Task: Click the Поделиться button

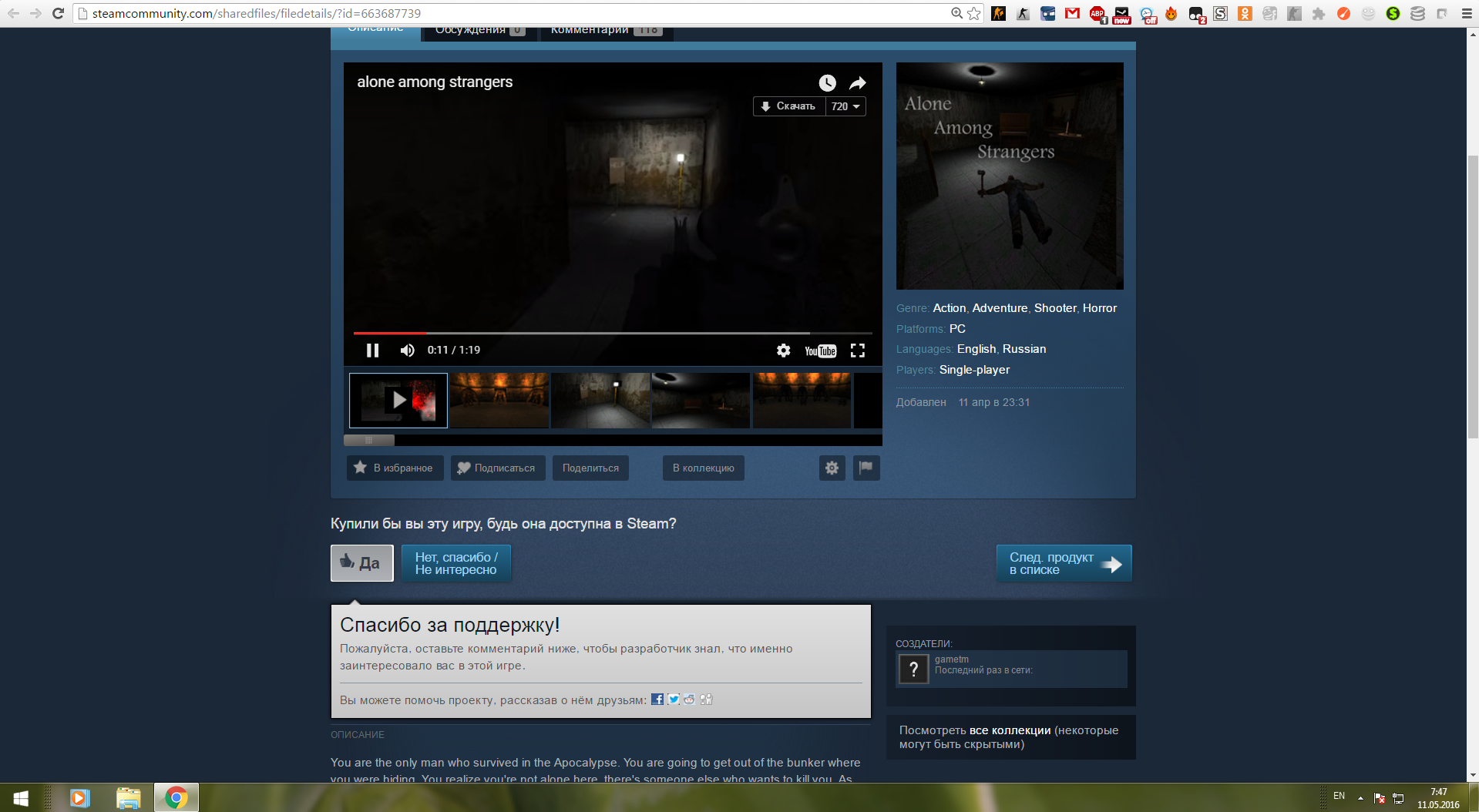Action: point(590,468)
